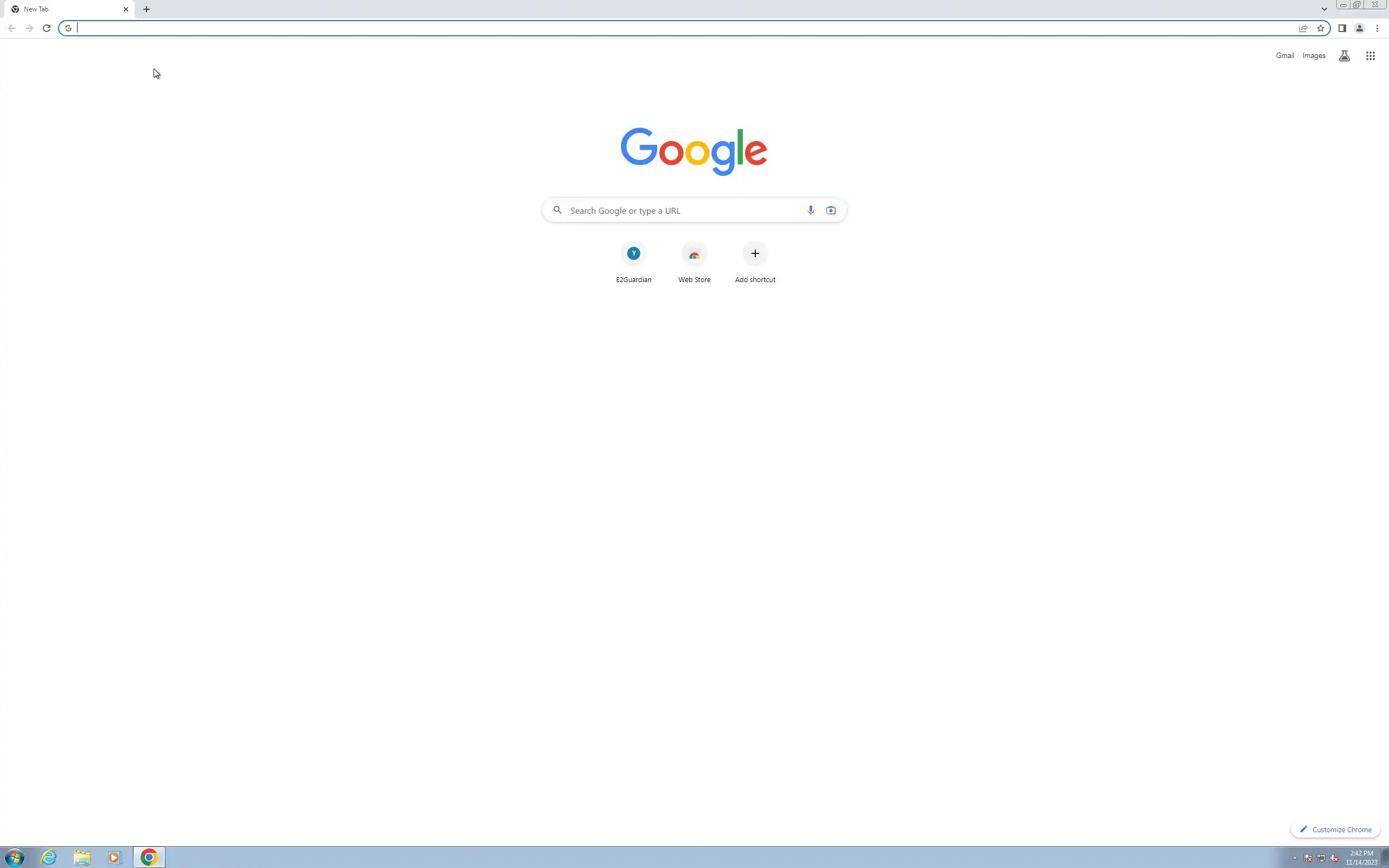Open Chrome three-dot menu
Viewport: 1389px width, 868px height.
click(x=1377, y=28)
